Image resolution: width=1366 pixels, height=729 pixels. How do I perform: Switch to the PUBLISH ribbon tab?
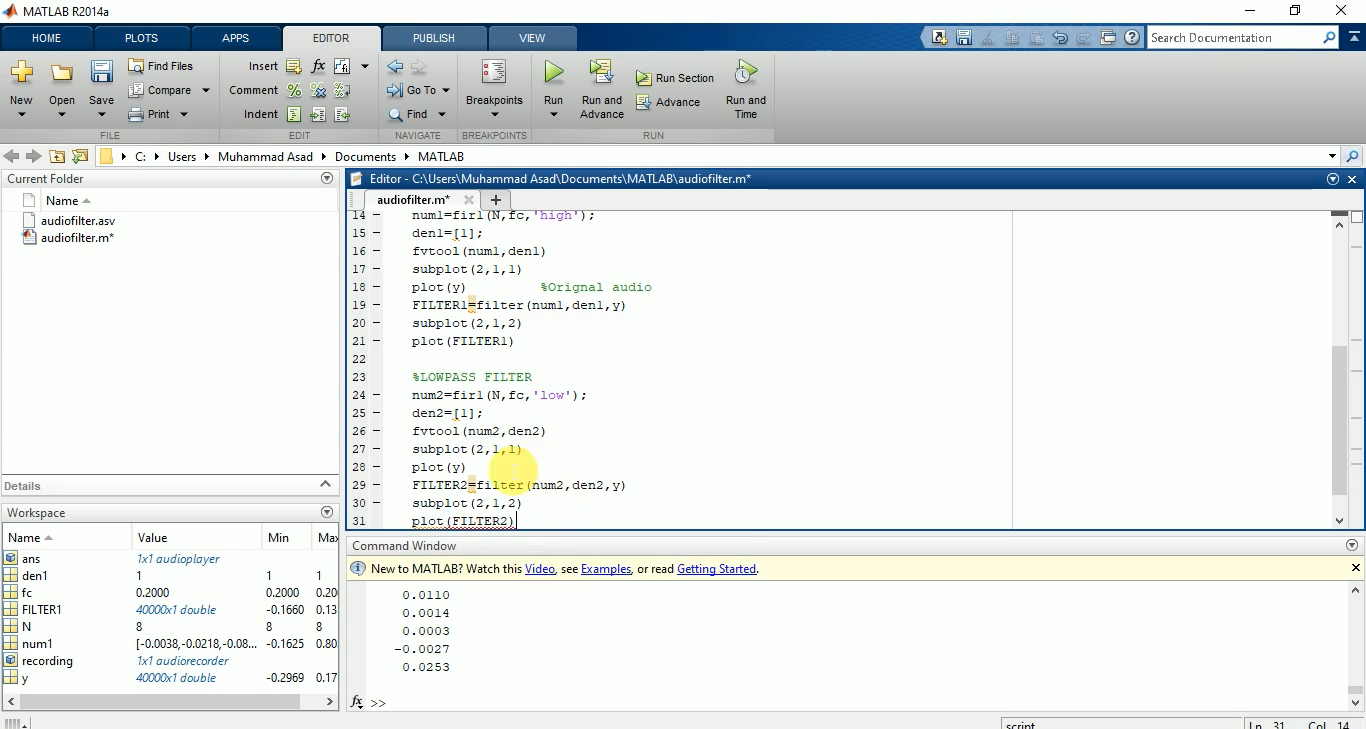pyautogui.click(x=434, y=38)
